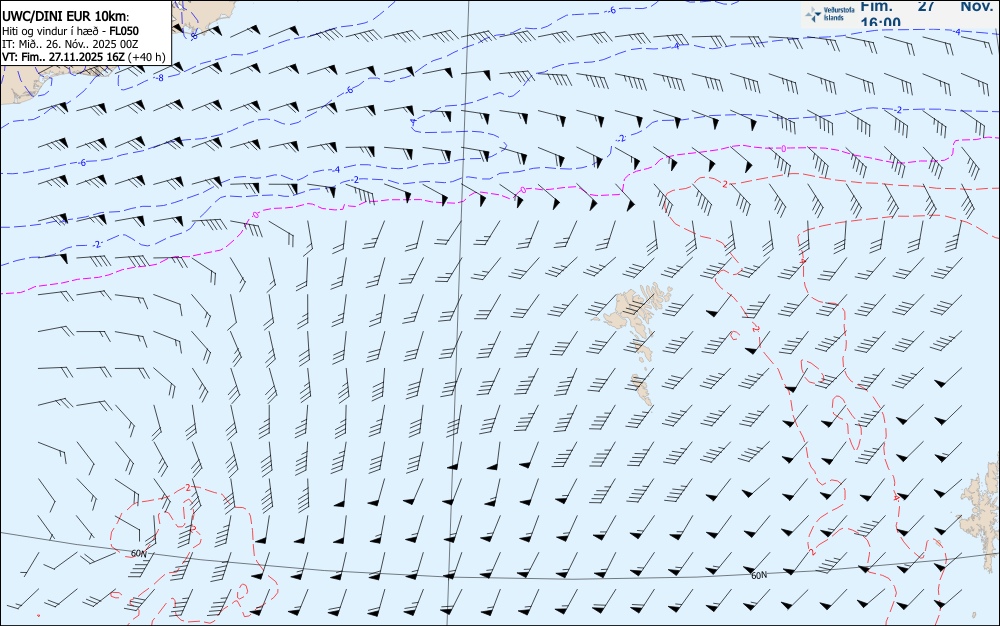1000x626 pixels.
Task: Click the "Fim." weekday in the header banner
Action: (x=876, y=6)
